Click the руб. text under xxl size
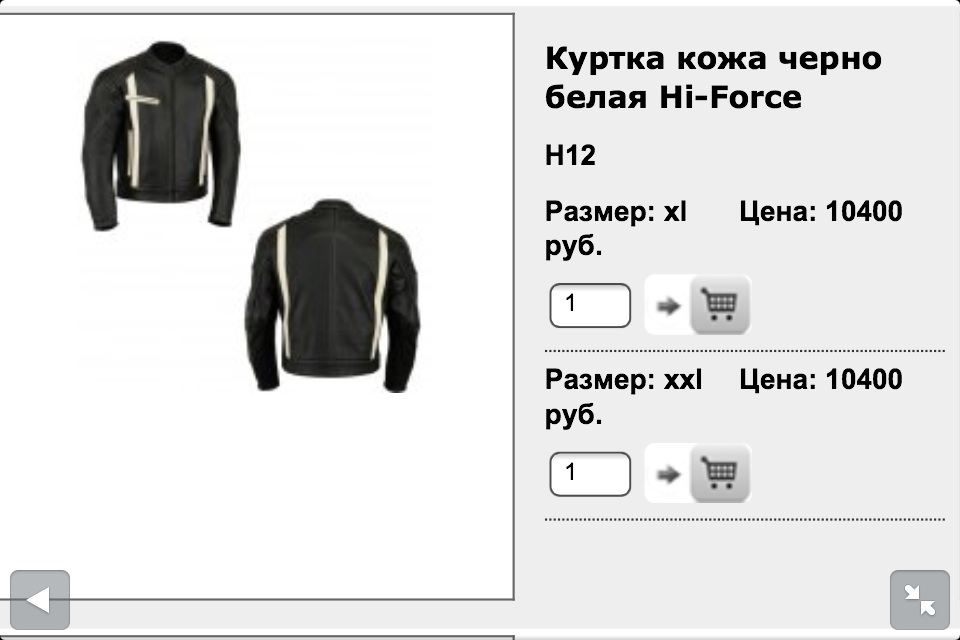The width and height of the screenshot is (960, 640). click(x=574, y=415)
